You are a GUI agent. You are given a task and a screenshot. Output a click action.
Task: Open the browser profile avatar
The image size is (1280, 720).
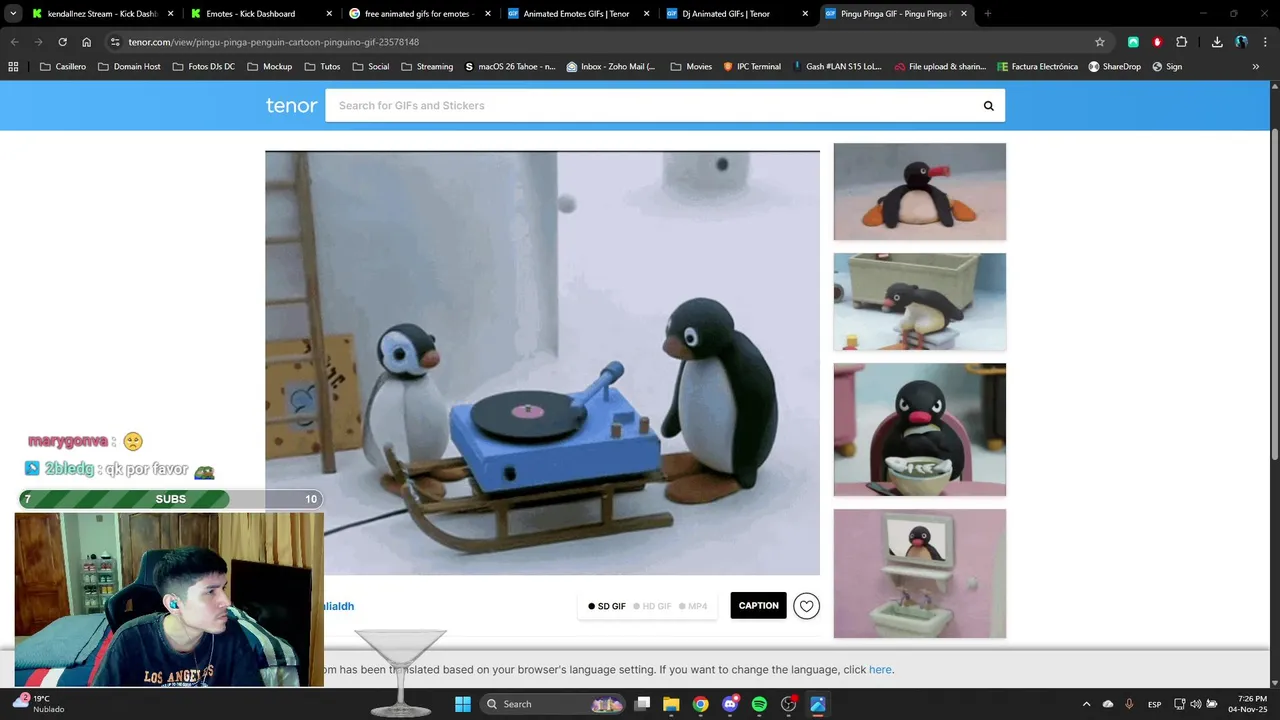click(1241, 42)
